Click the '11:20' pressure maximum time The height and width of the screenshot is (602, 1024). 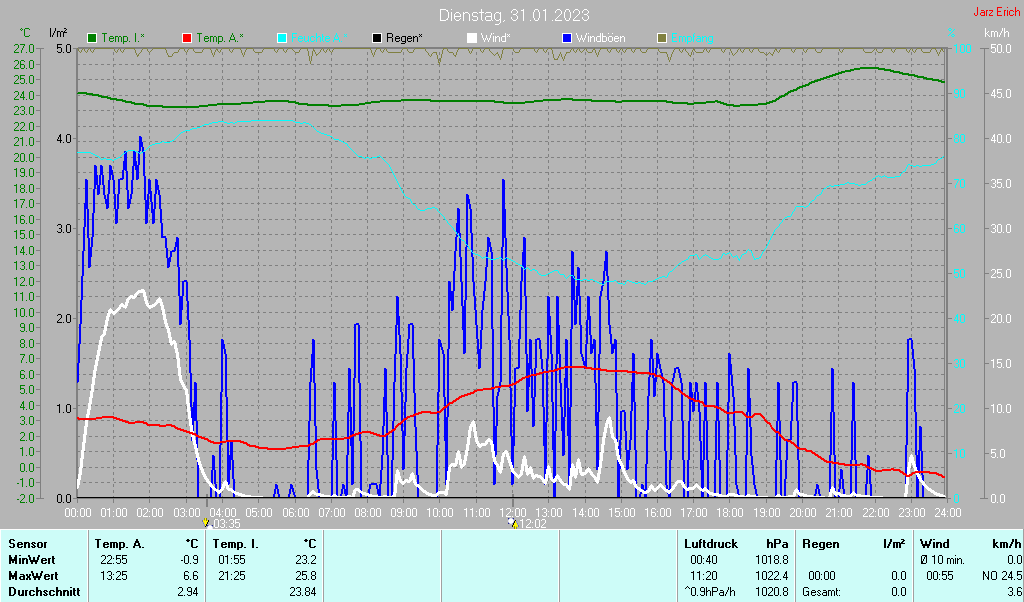click(704, 577)
